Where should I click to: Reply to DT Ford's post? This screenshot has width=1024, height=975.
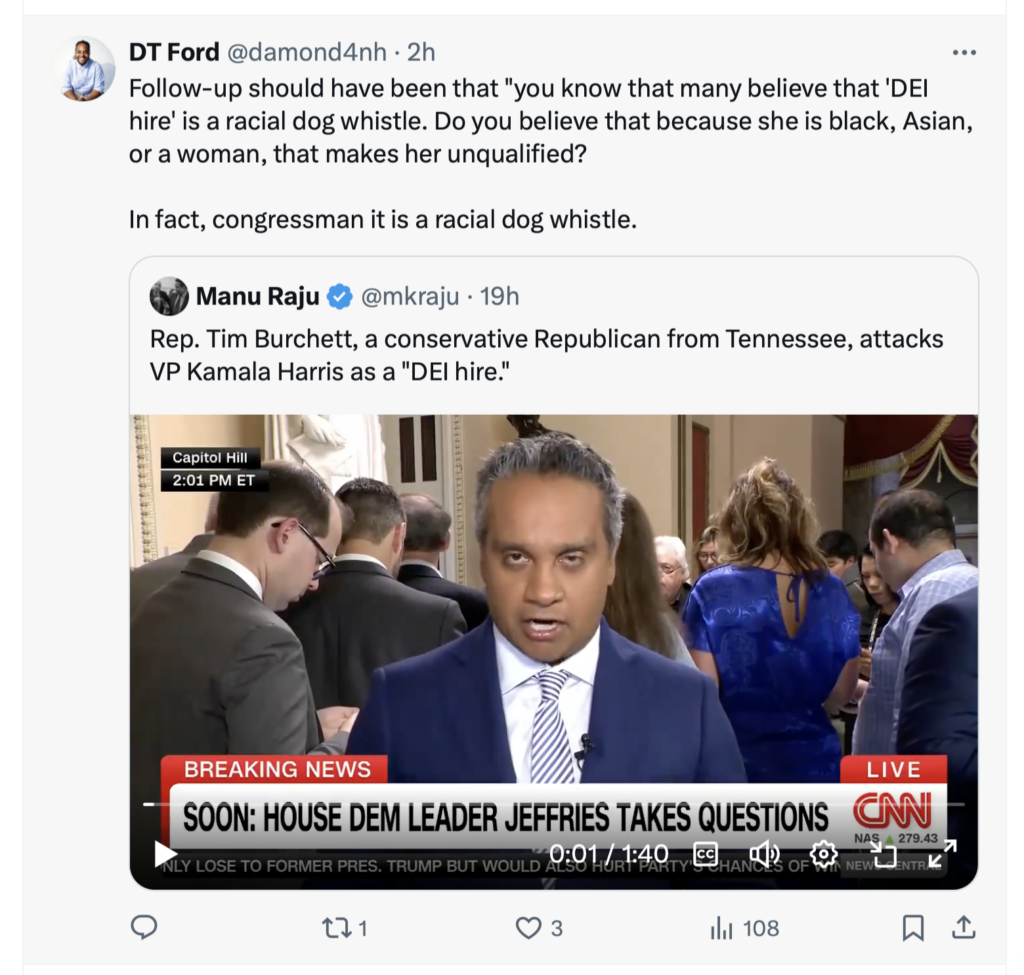145,928
